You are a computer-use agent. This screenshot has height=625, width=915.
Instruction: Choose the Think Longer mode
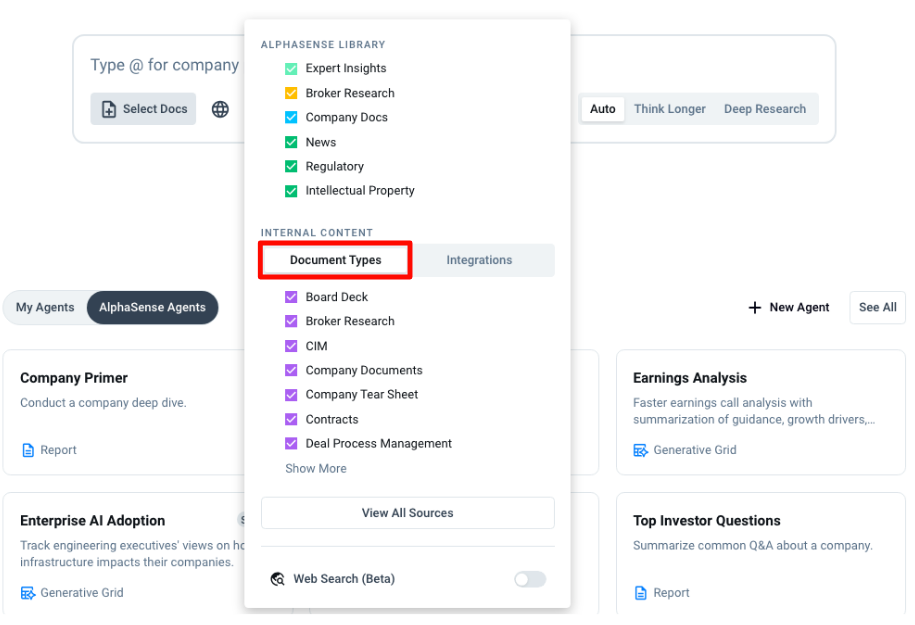click(x=669, y=109)
